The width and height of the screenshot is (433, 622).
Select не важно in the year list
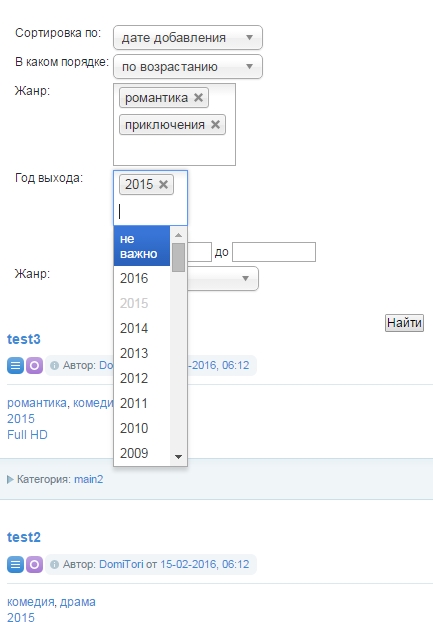(x=142, y=246)
